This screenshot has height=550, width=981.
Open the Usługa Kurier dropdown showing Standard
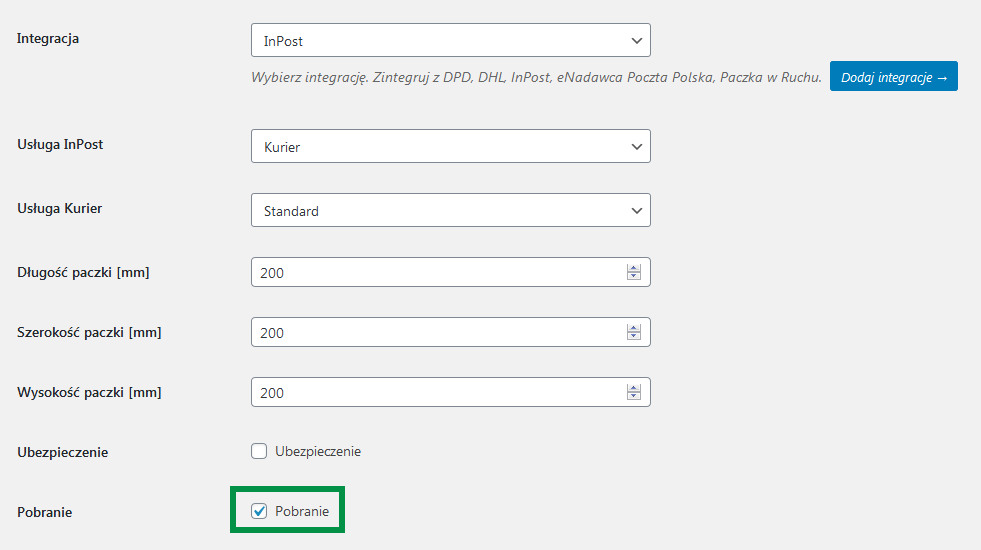pos(450,210)
